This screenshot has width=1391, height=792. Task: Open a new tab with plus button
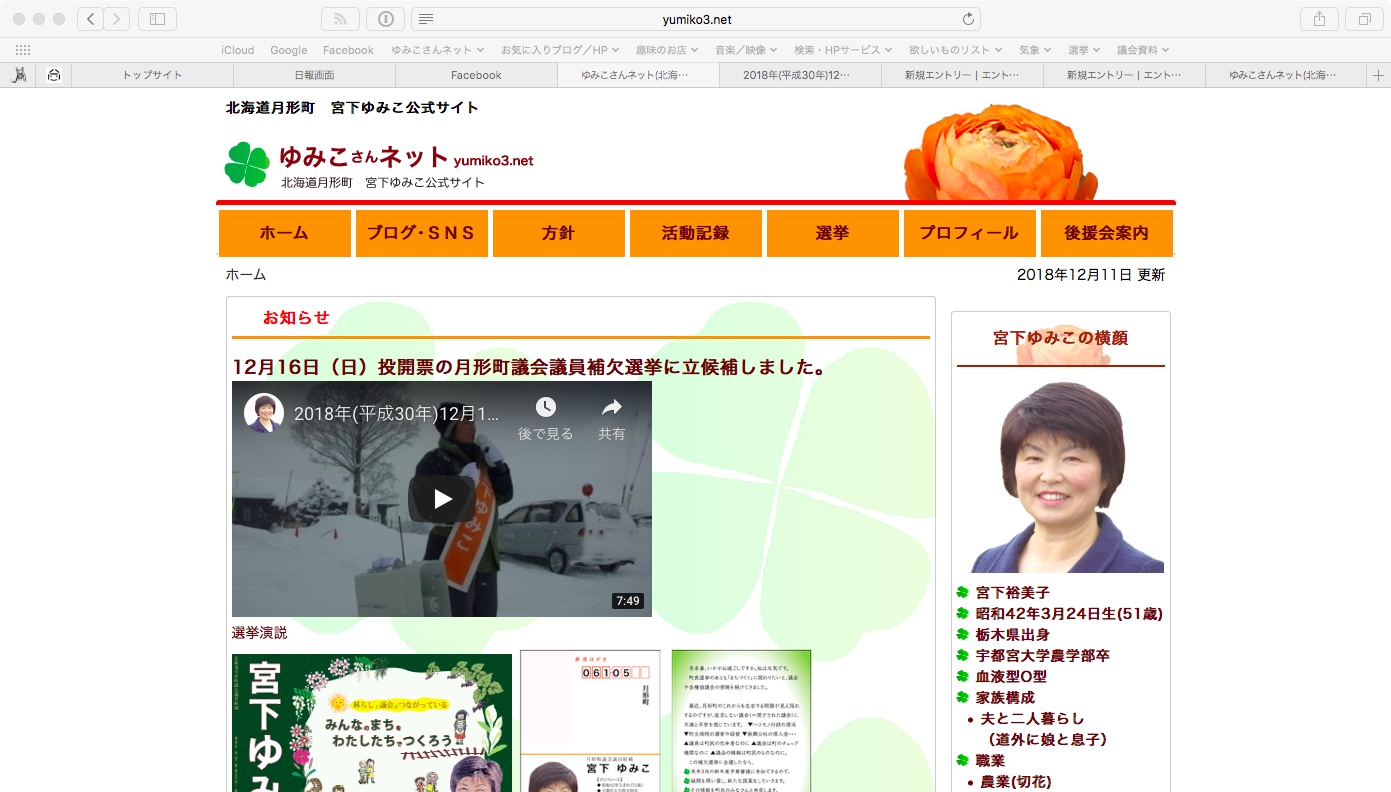coord(1379,75)
